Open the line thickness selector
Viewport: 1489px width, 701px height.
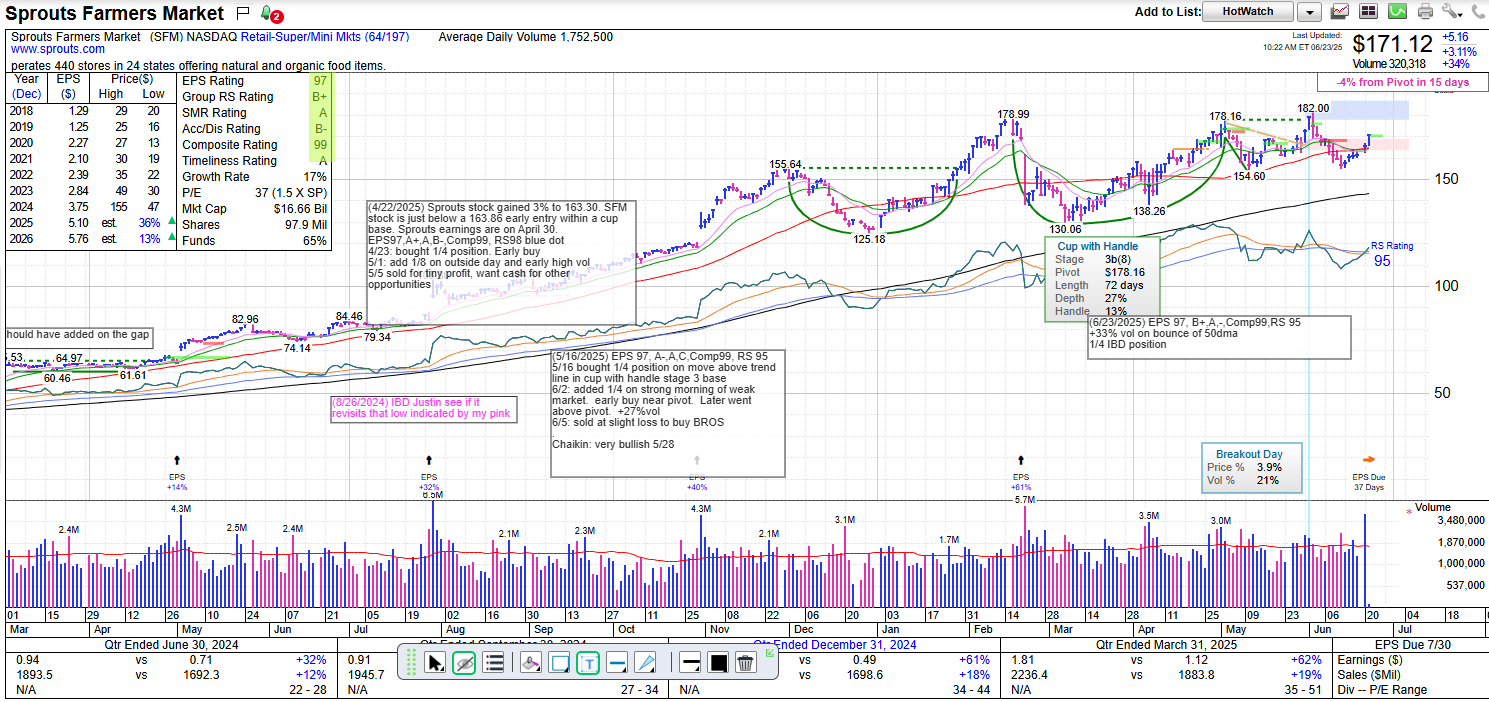pyautogui.click(x=690, y=662)
